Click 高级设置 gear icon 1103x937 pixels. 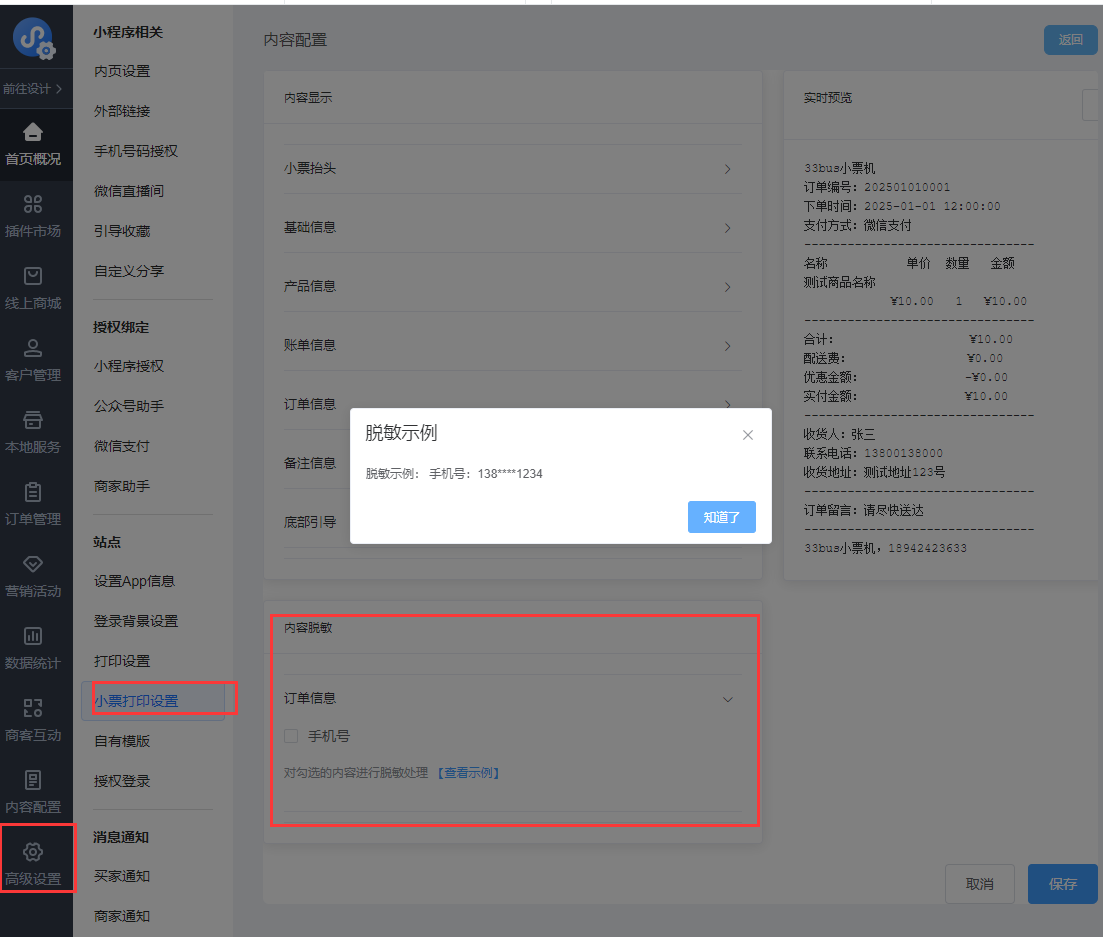[x=33, y=852]
